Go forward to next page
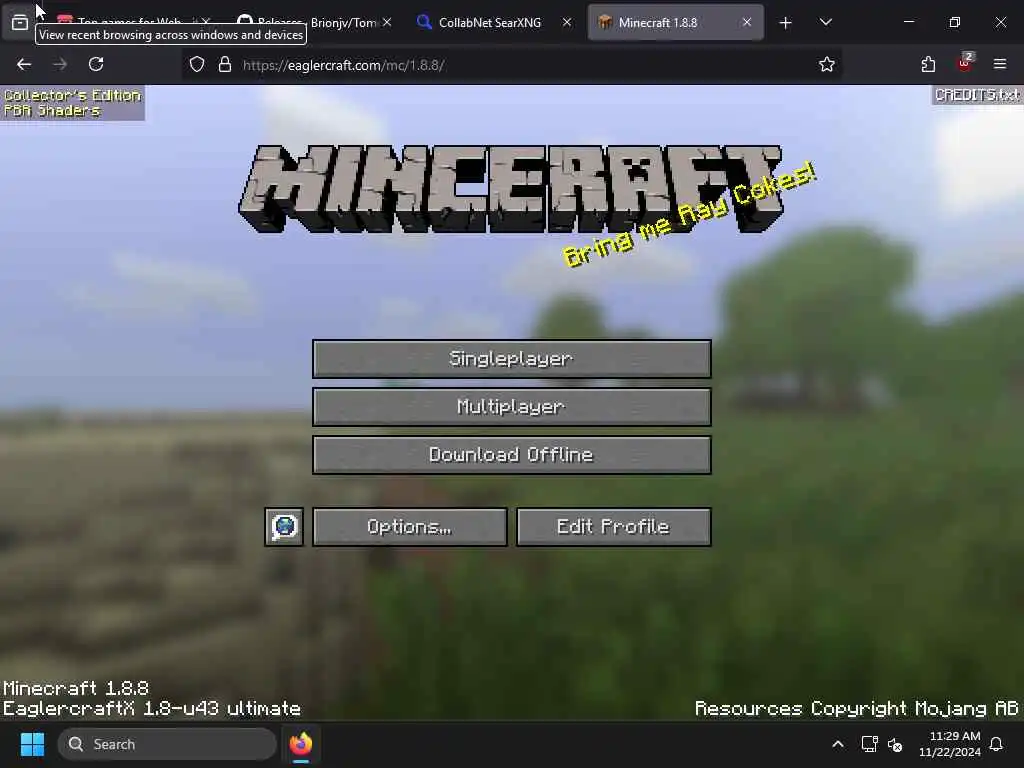This screenshot has width=1024, height=768. 60,64
